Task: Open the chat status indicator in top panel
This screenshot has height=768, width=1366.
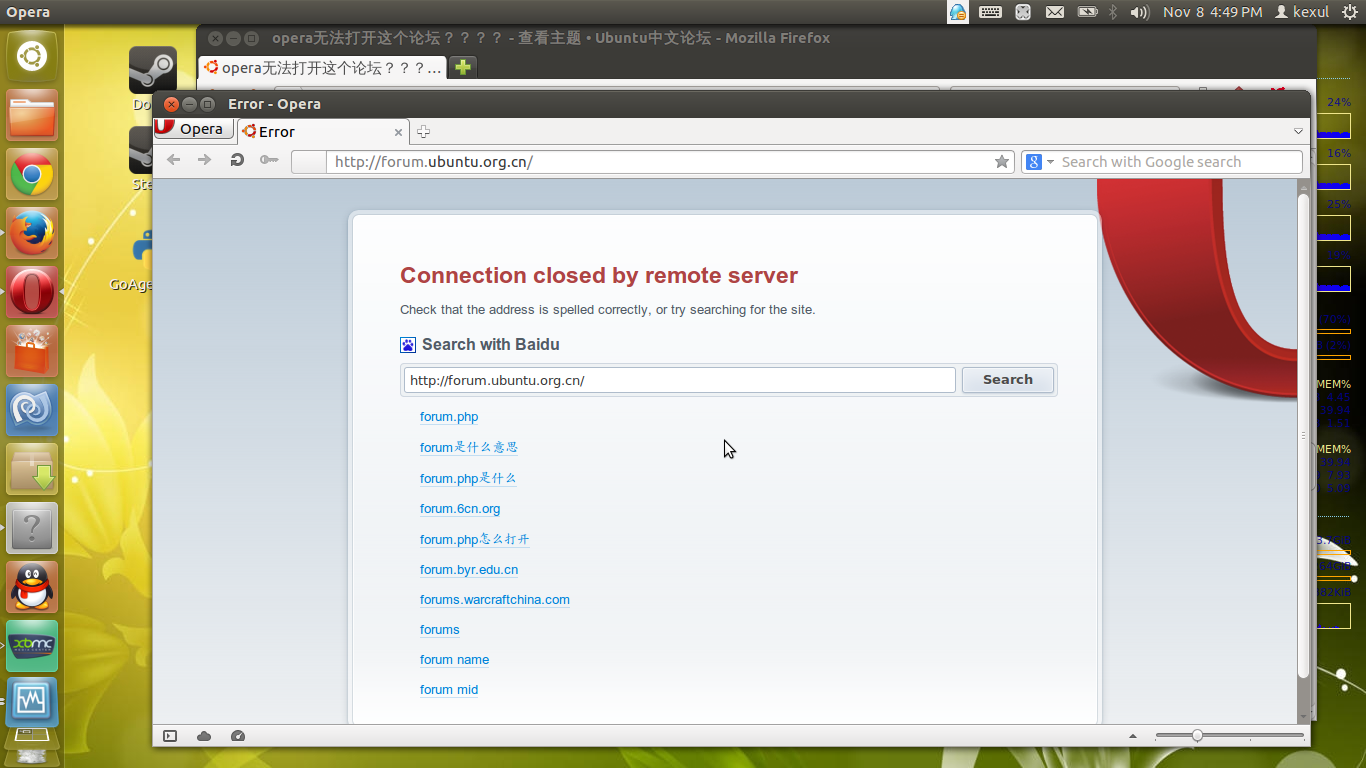Action: [x=958, y=12]
